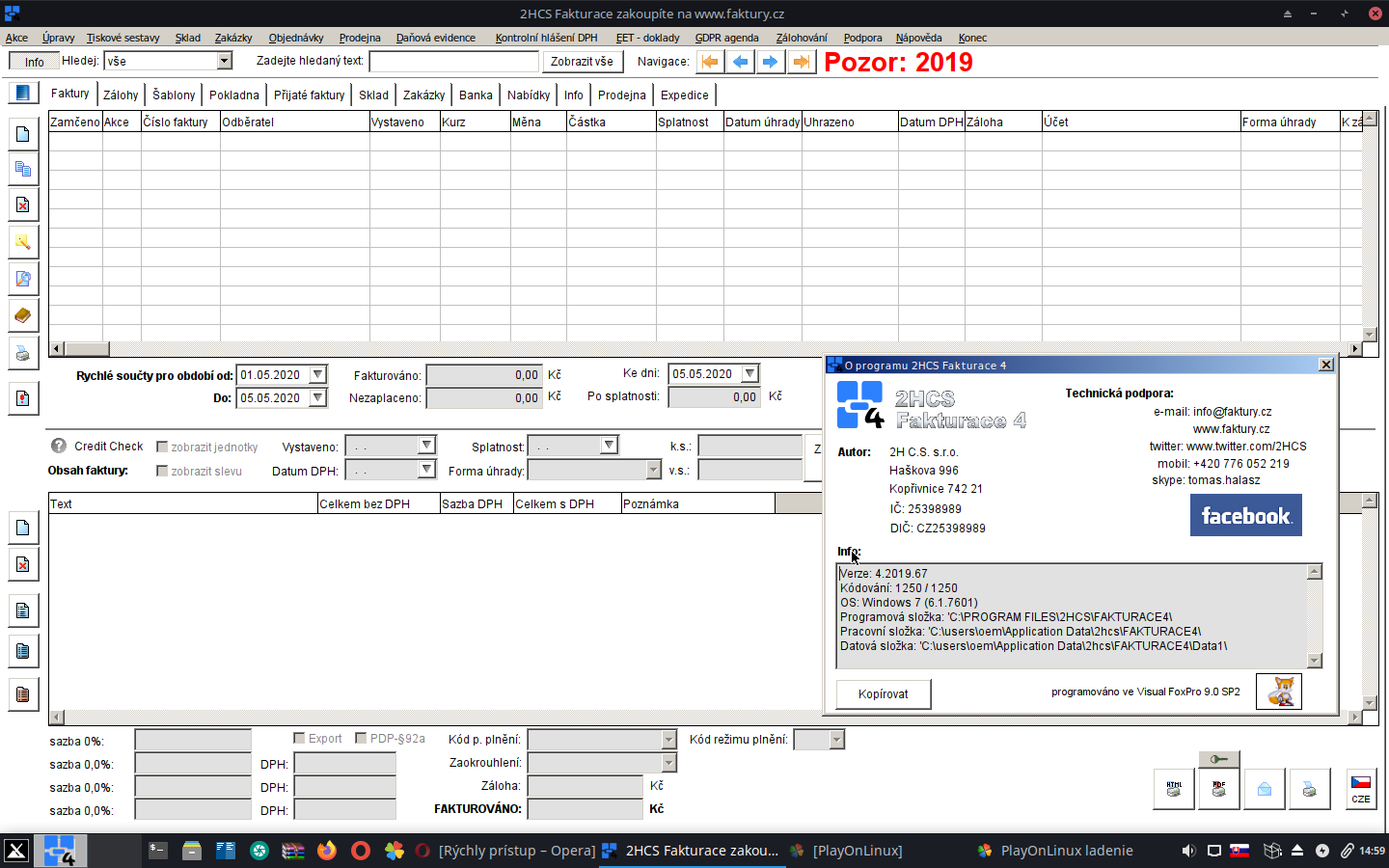Click the print to PDF icon

click(1219, 789)
